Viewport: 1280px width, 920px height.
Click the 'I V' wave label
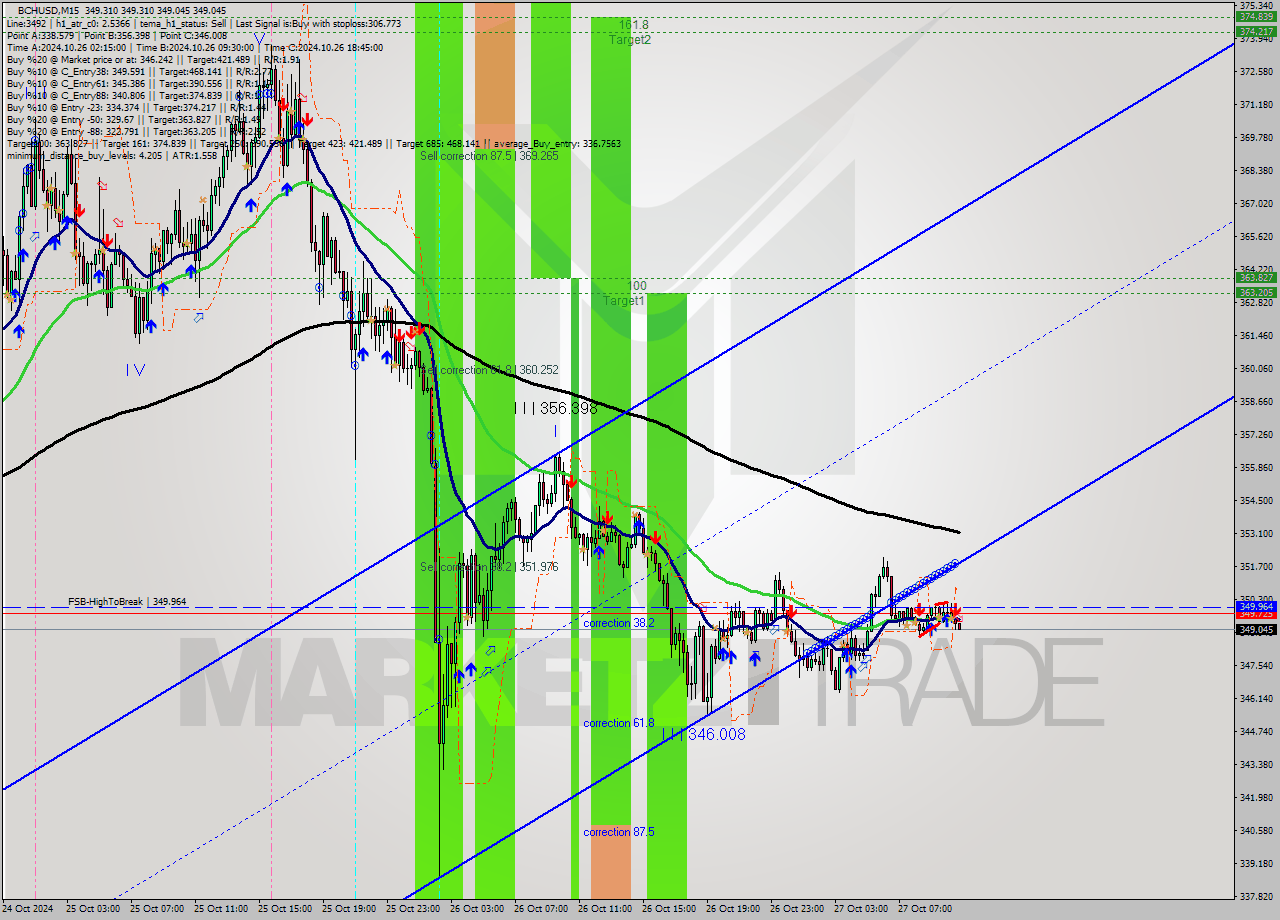tap(136, 370)
